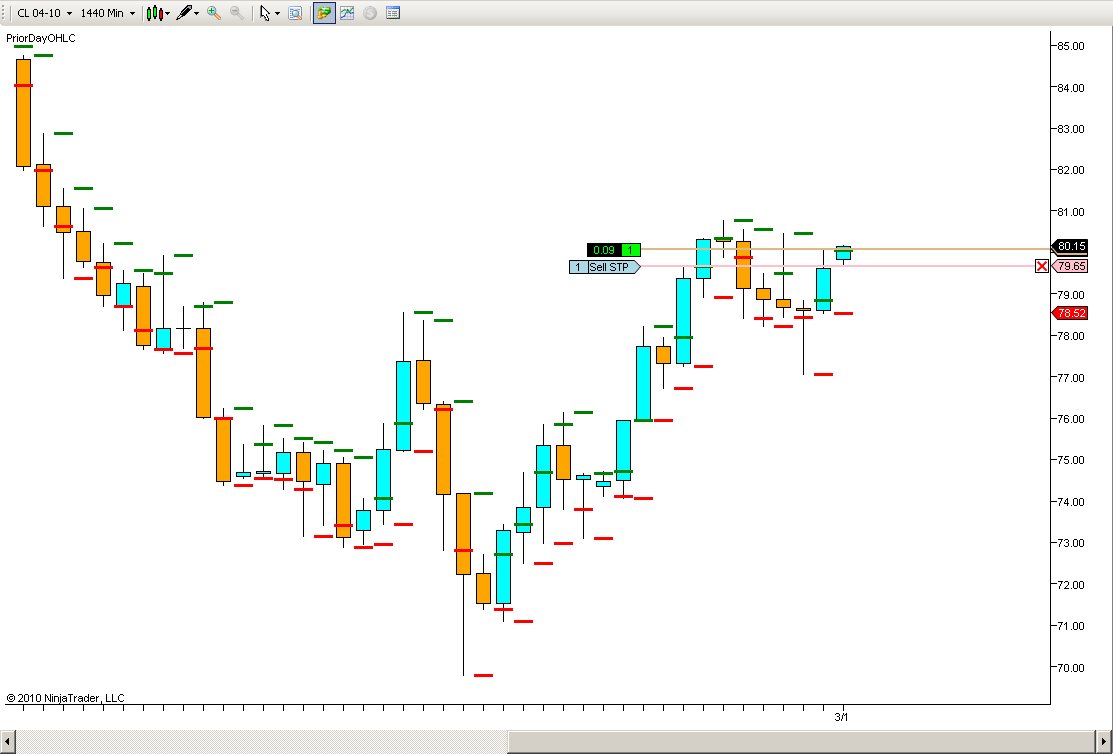This screenshot has height=754, width=1113.
Task: Click the horizontal scrollbar thumb
Action: [x=802, y=742]
